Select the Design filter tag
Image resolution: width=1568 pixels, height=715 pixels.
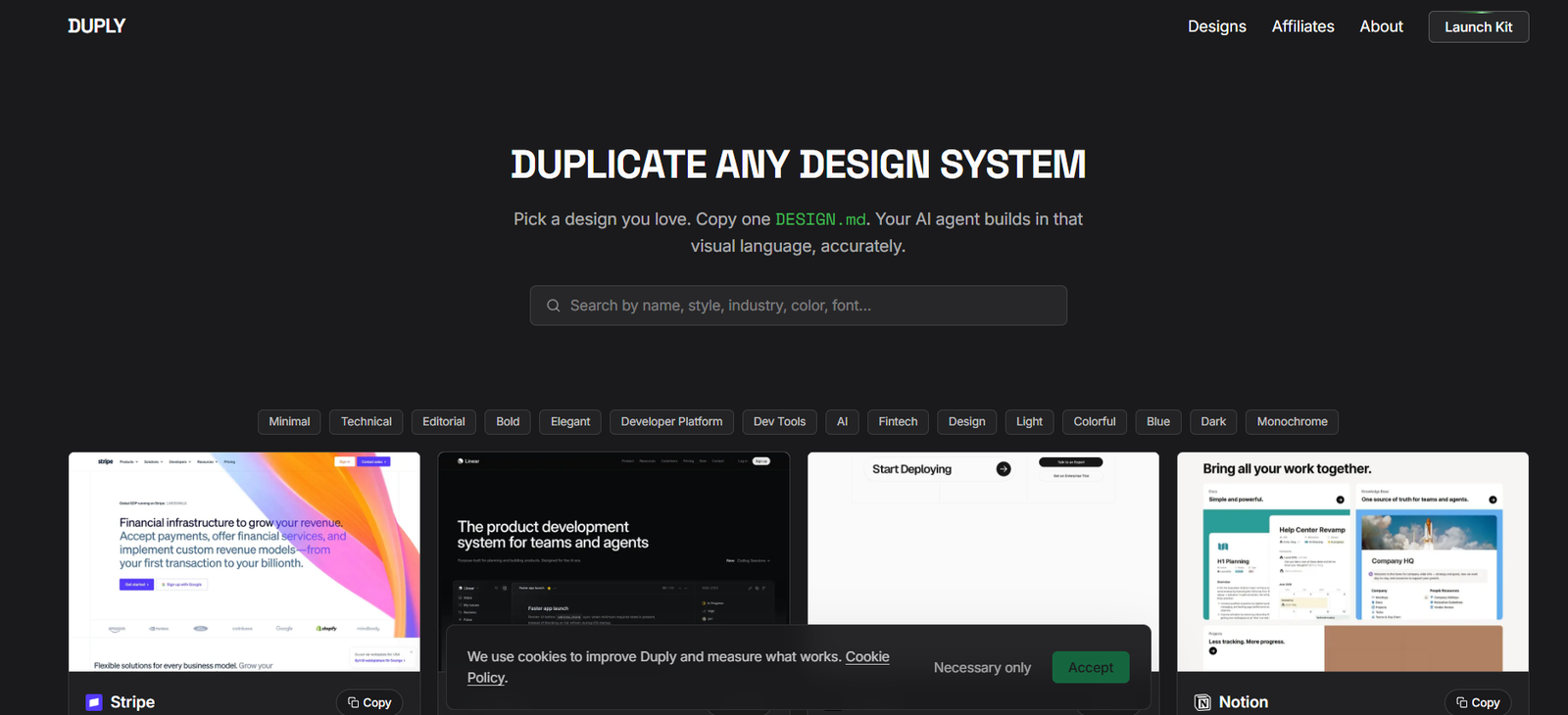[x=966, y=422]
